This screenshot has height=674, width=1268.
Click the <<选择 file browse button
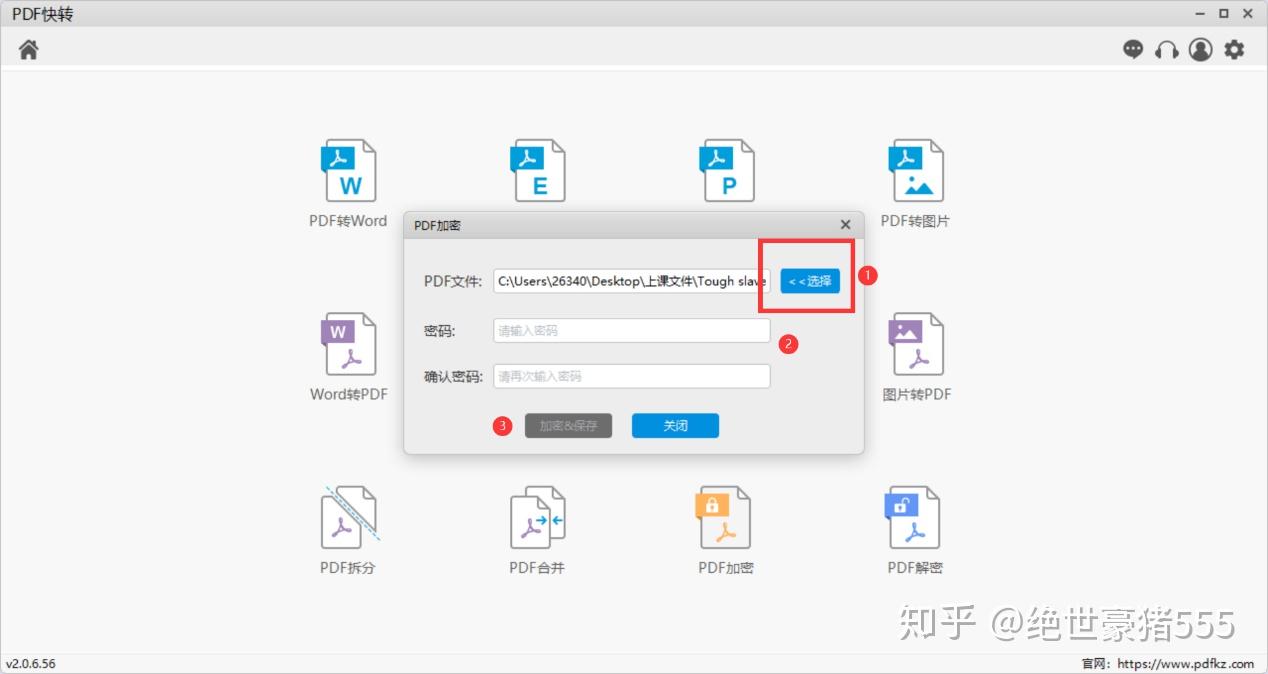click(x=810, y=281)
